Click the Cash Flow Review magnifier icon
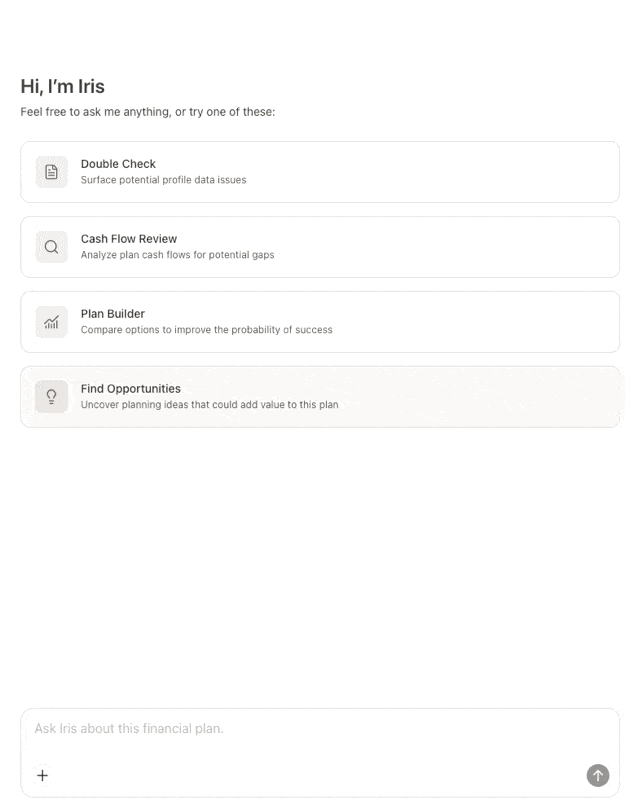 pyautogui.click(x=52, y=247)
